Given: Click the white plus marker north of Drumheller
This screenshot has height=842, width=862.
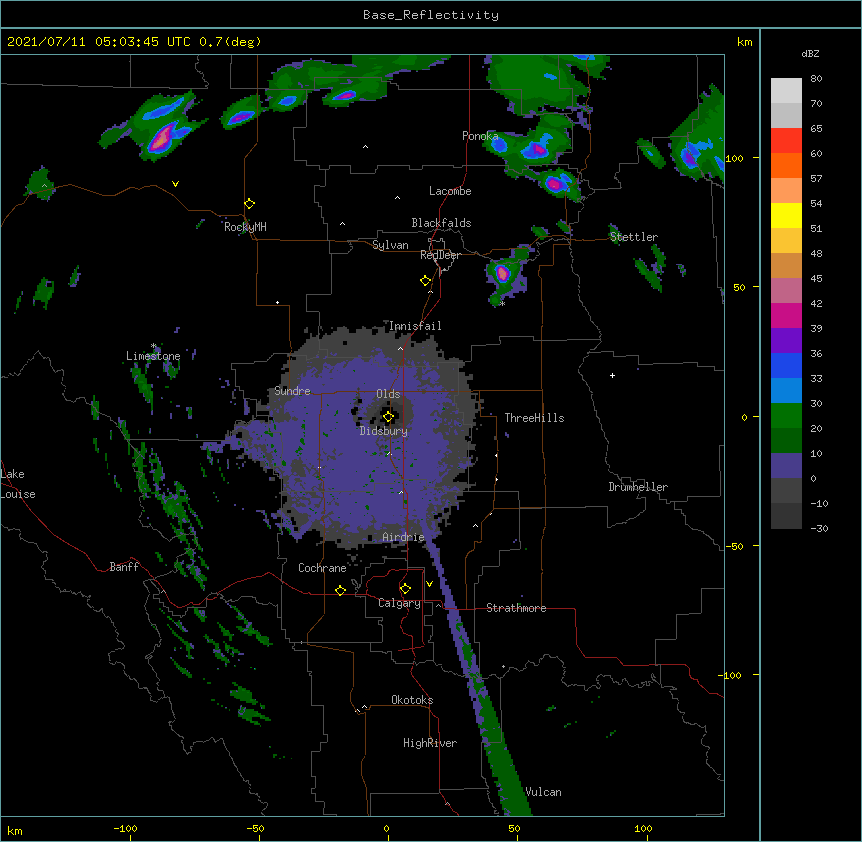Looking at the screenshot, I should [x=612, y=375].
